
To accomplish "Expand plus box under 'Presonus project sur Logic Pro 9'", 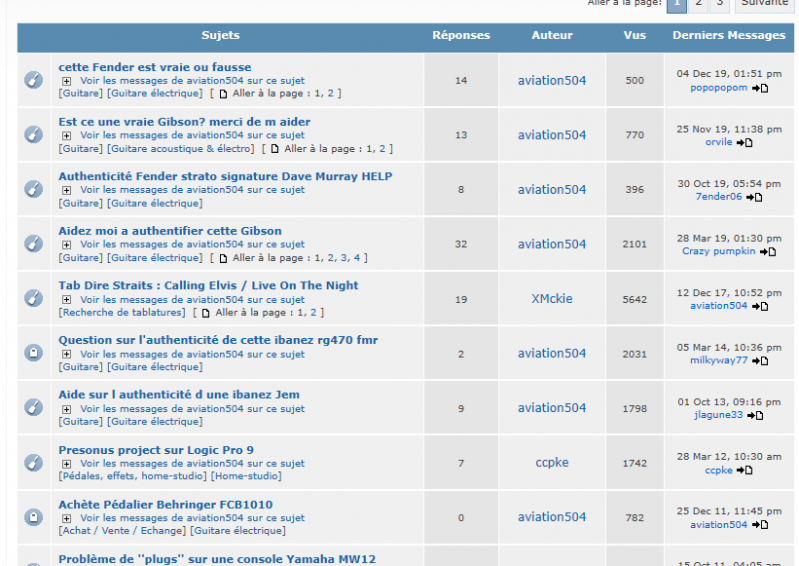I will pyautogui.click(x=67, y=464).
